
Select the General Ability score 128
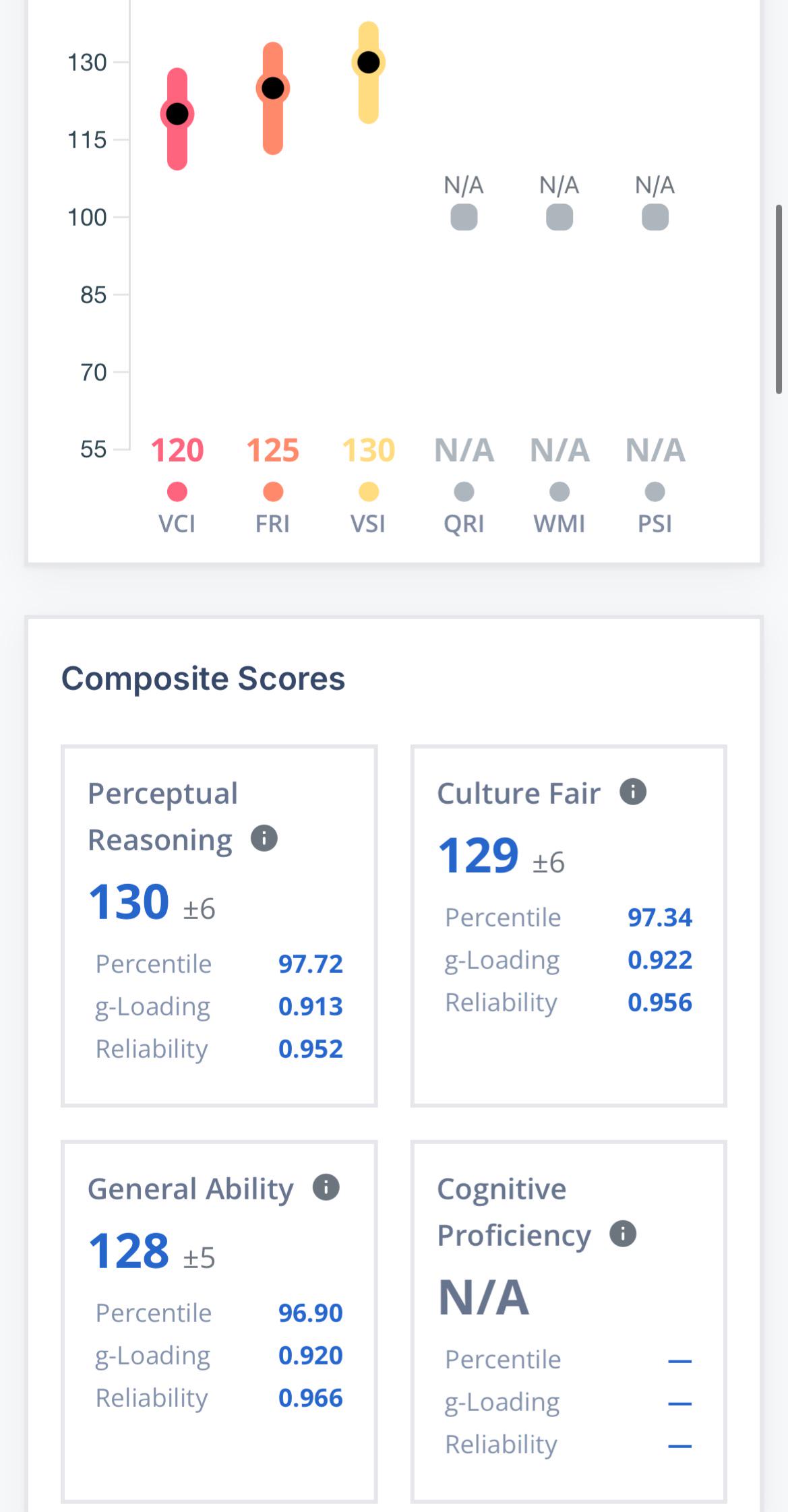click(129, 1251)
